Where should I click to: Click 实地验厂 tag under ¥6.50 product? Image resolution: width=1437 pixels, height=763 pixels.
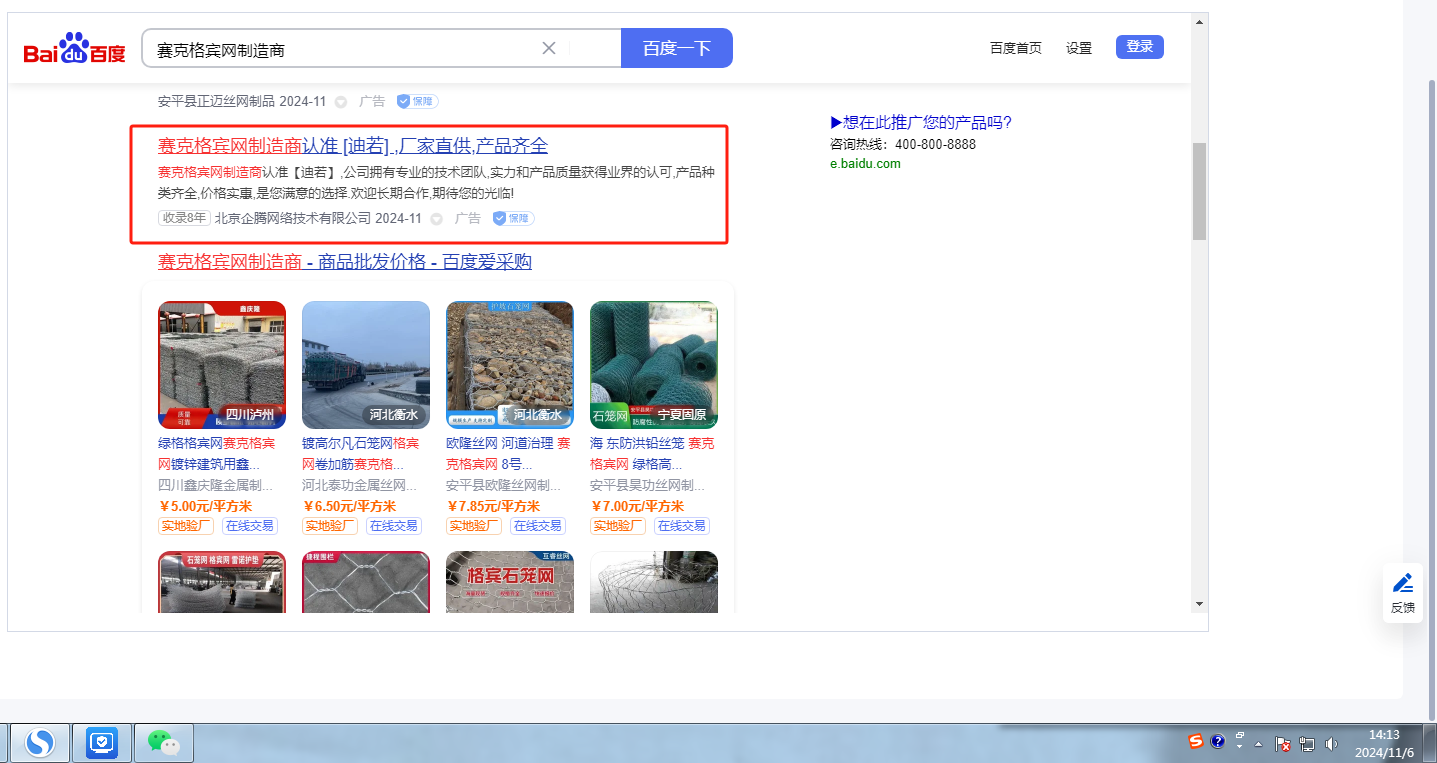click(330, 526)
